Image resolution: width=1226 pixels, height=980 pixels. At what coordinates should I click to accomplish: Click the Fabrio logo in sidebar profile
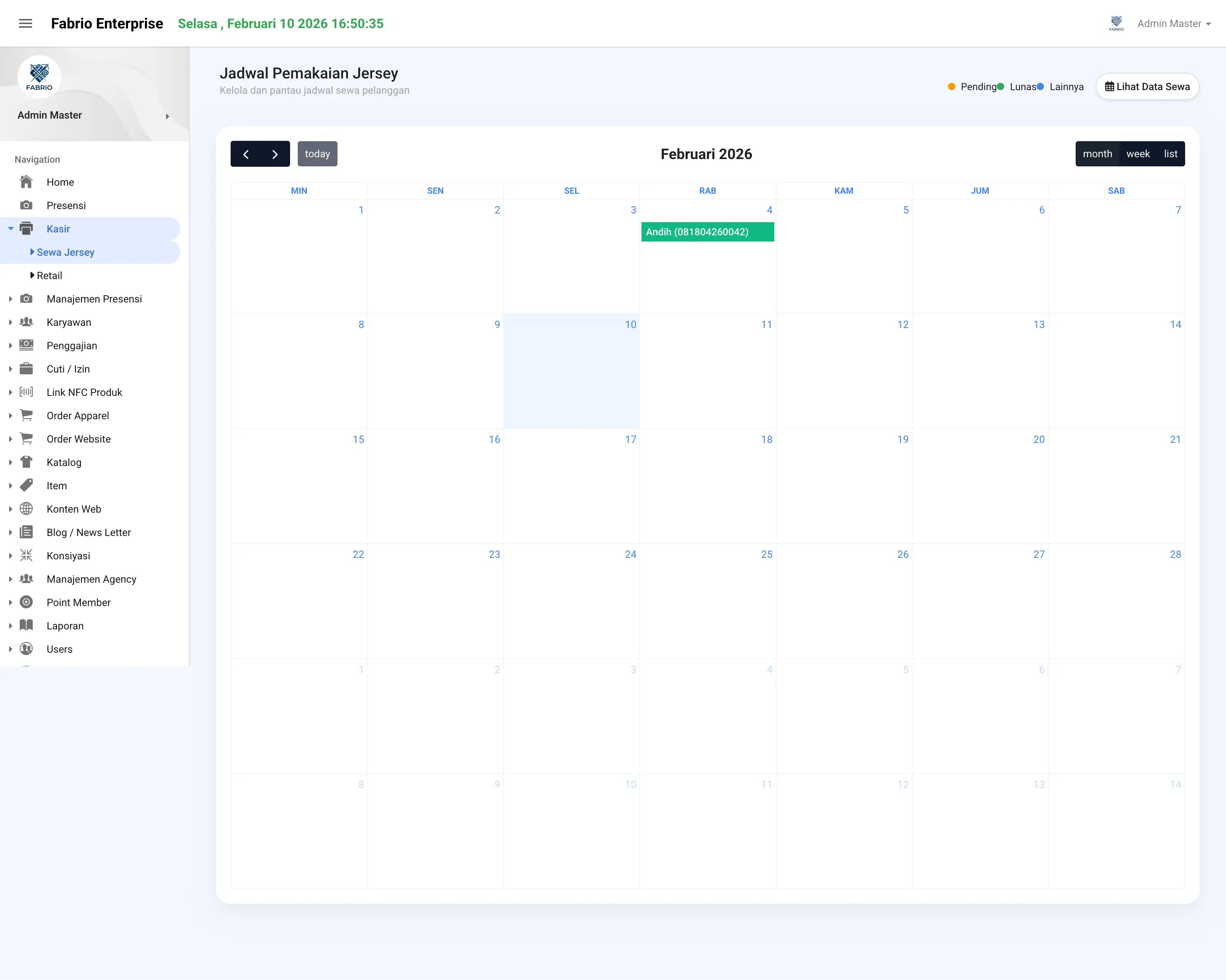pos(39,77)
